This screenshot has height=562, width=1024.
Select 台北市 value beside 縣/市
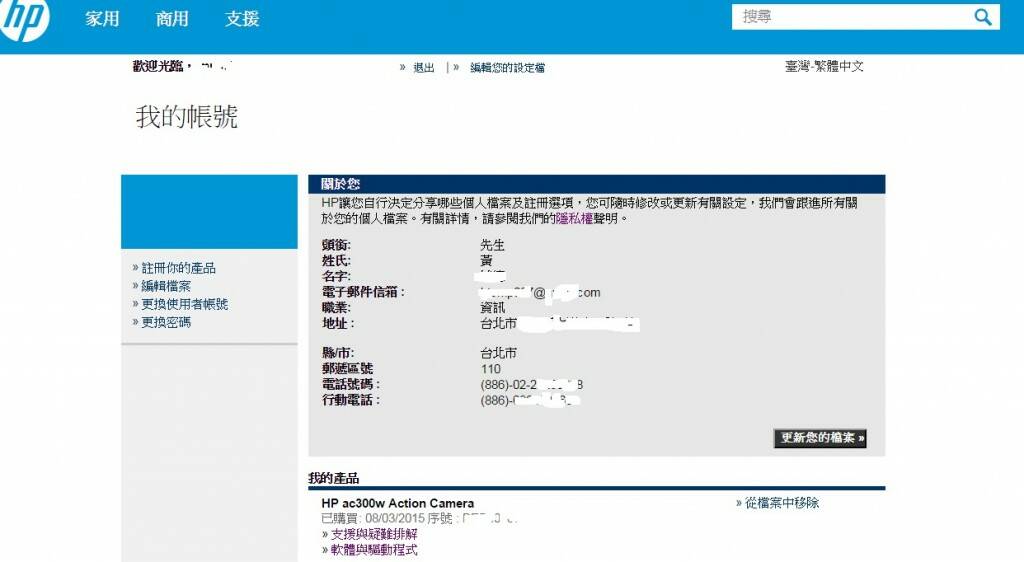point(498,353)
